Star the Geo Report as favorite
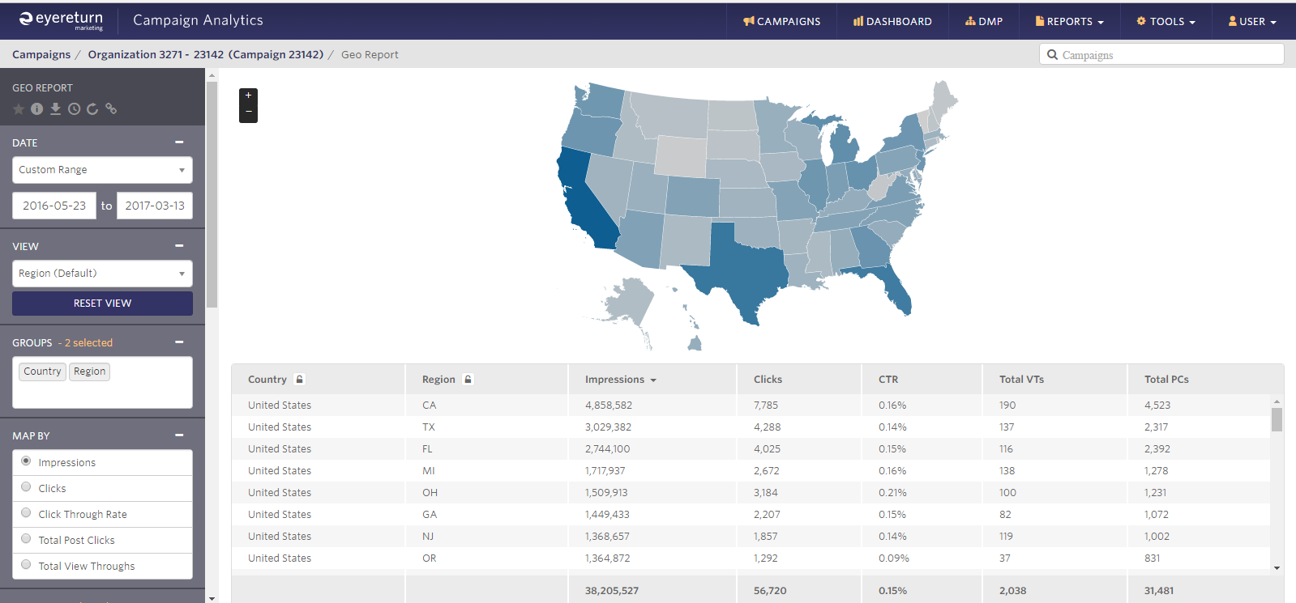Screen dimensions: 1296x603 tap(18, 109)
